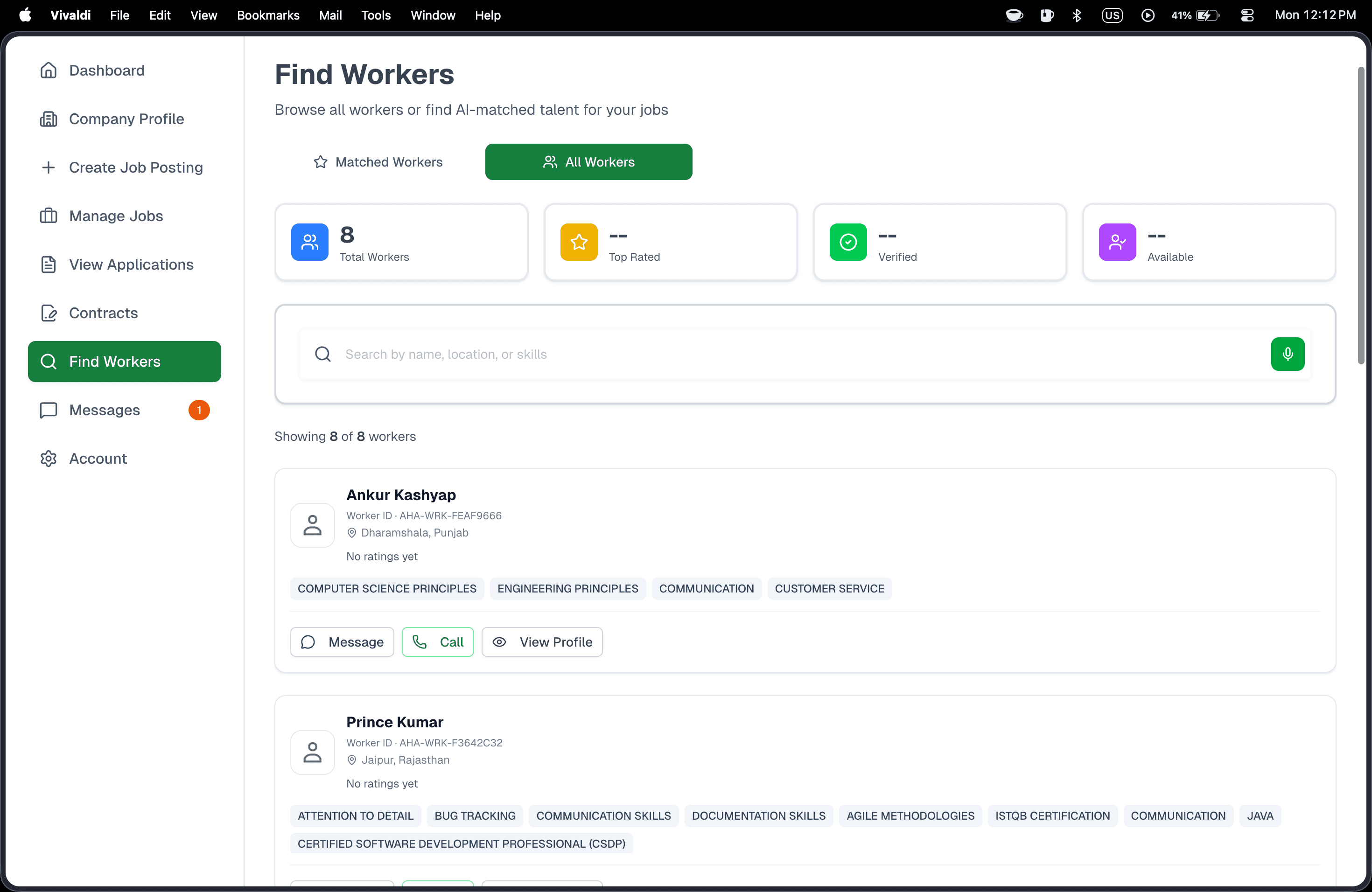The image size is (1372, 892).
Task: View Profile of Ankur Kashyap
Action: [542, 642]
